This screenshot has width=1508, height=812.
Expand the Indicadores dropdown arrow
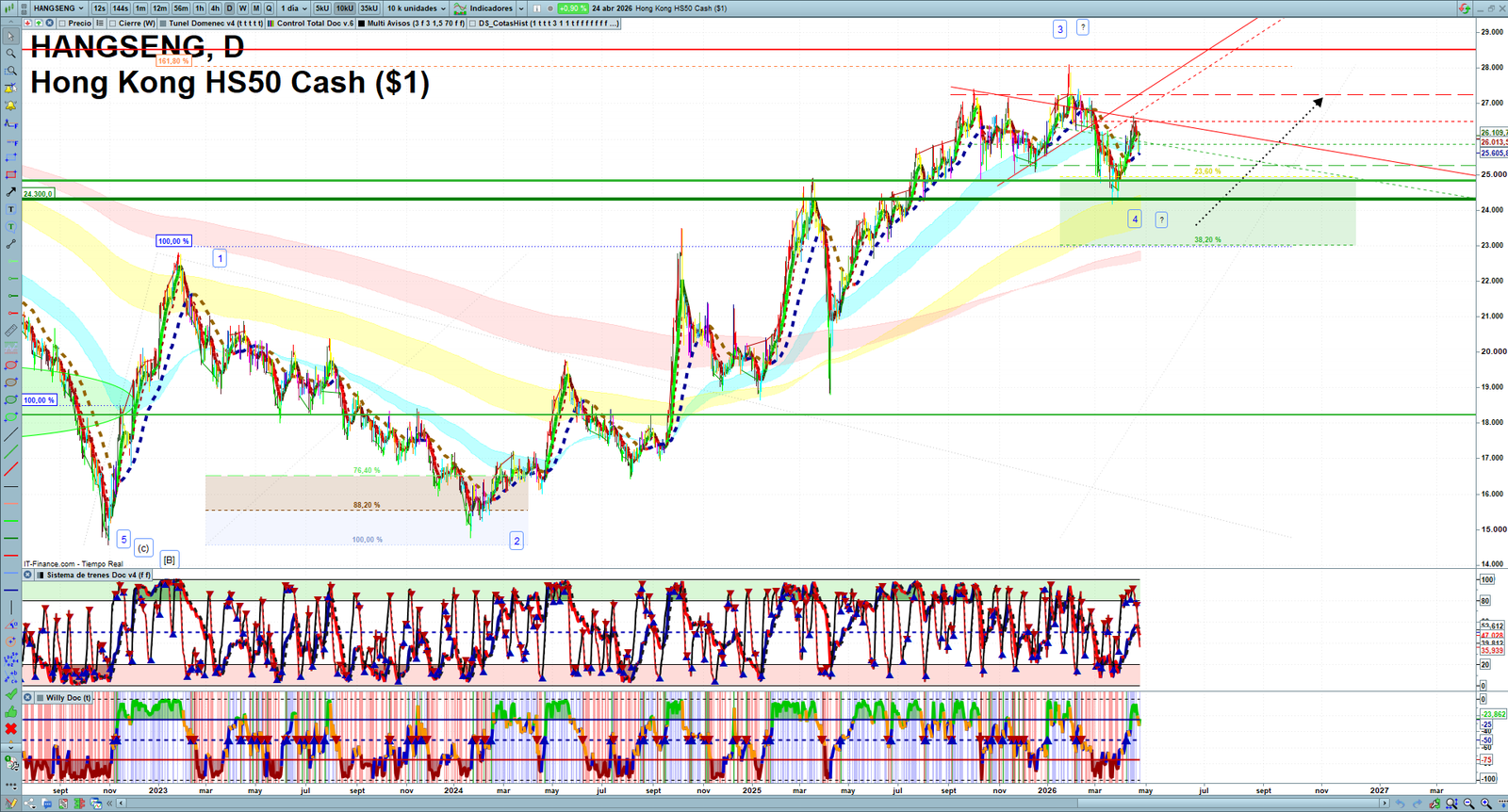(x=521, y=8)
